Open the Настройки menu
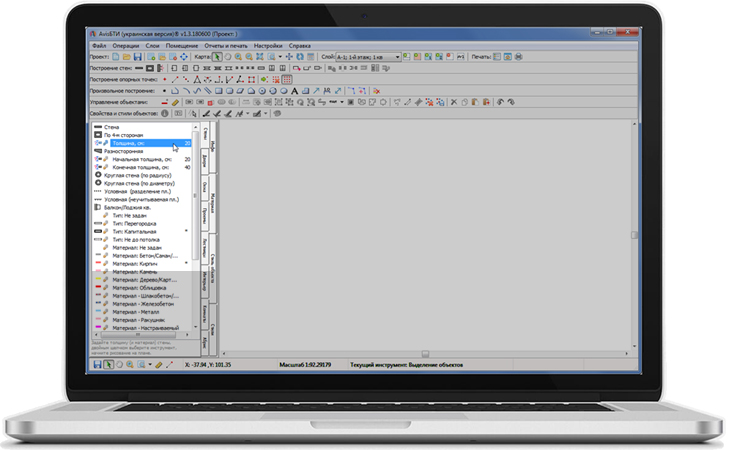This screenshot has width=732, height=450. tap(267, 46)
